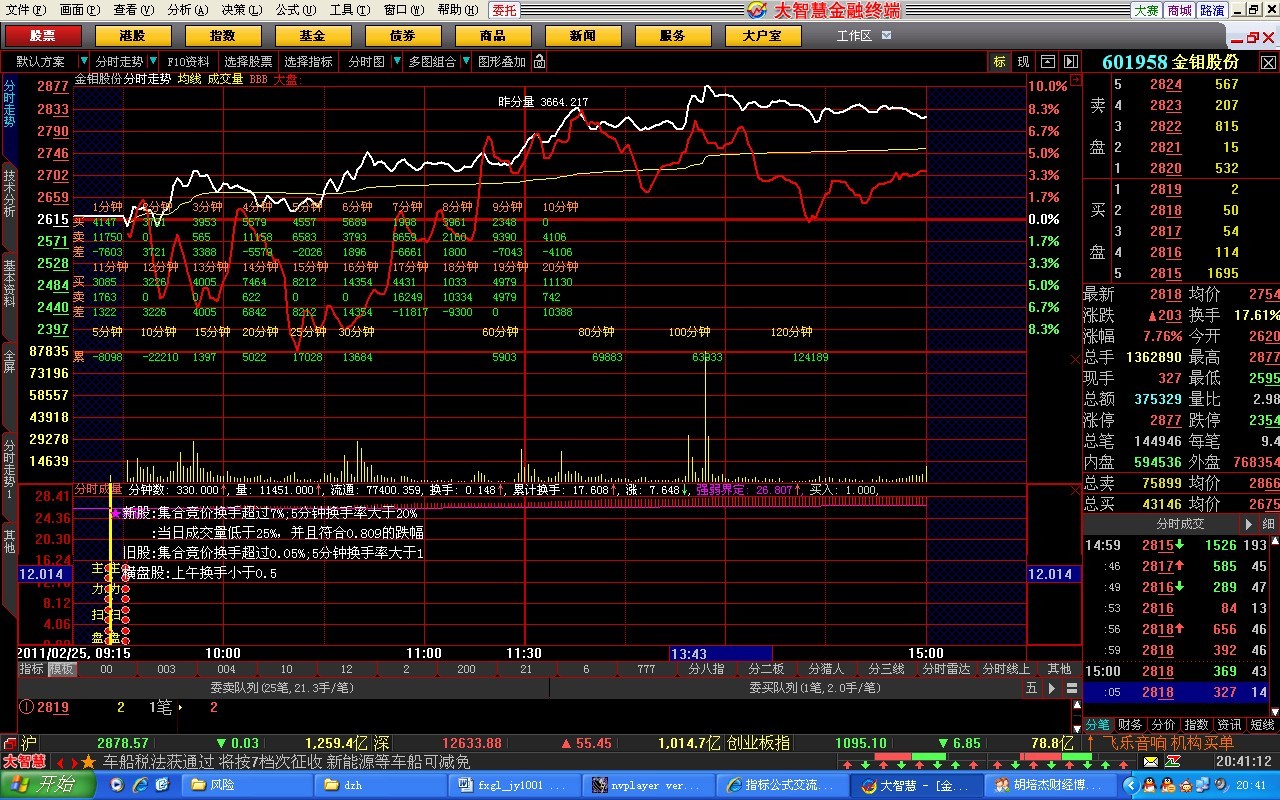
Task: Click the 大智慧 logo in the news ticker
Action: (24, 761)
